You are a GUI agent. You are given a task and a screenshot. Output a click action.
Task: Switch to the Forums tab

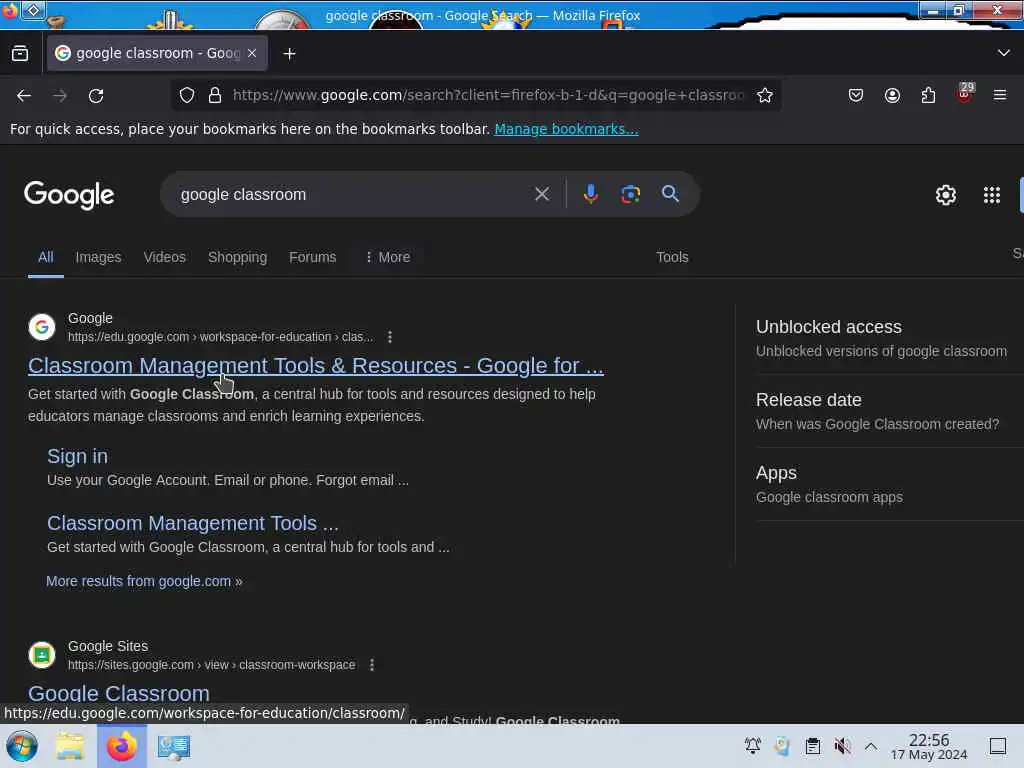pyautogui.click(x=312, y=257)
